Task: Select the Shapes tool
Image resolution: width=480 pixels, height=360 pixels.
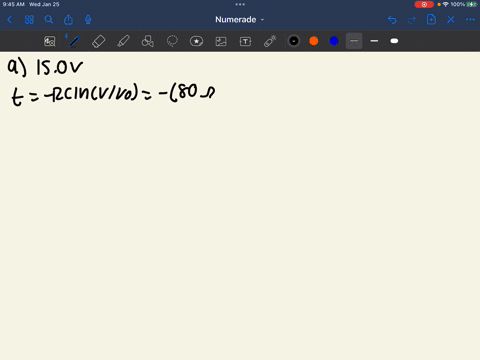Action: (x=148, y=41)
